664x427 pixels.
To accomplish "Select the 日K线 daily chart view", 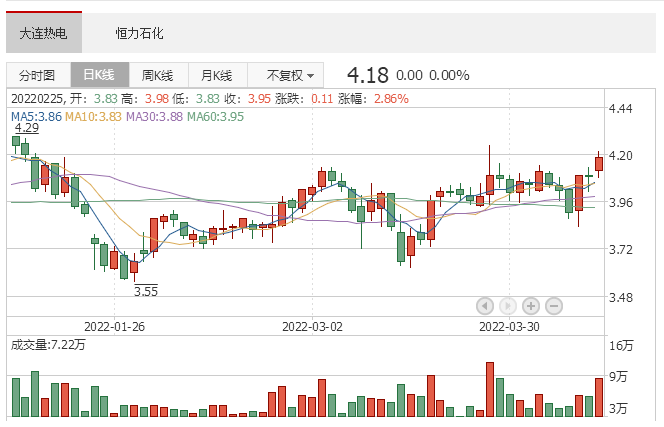I will pos(100,75).
